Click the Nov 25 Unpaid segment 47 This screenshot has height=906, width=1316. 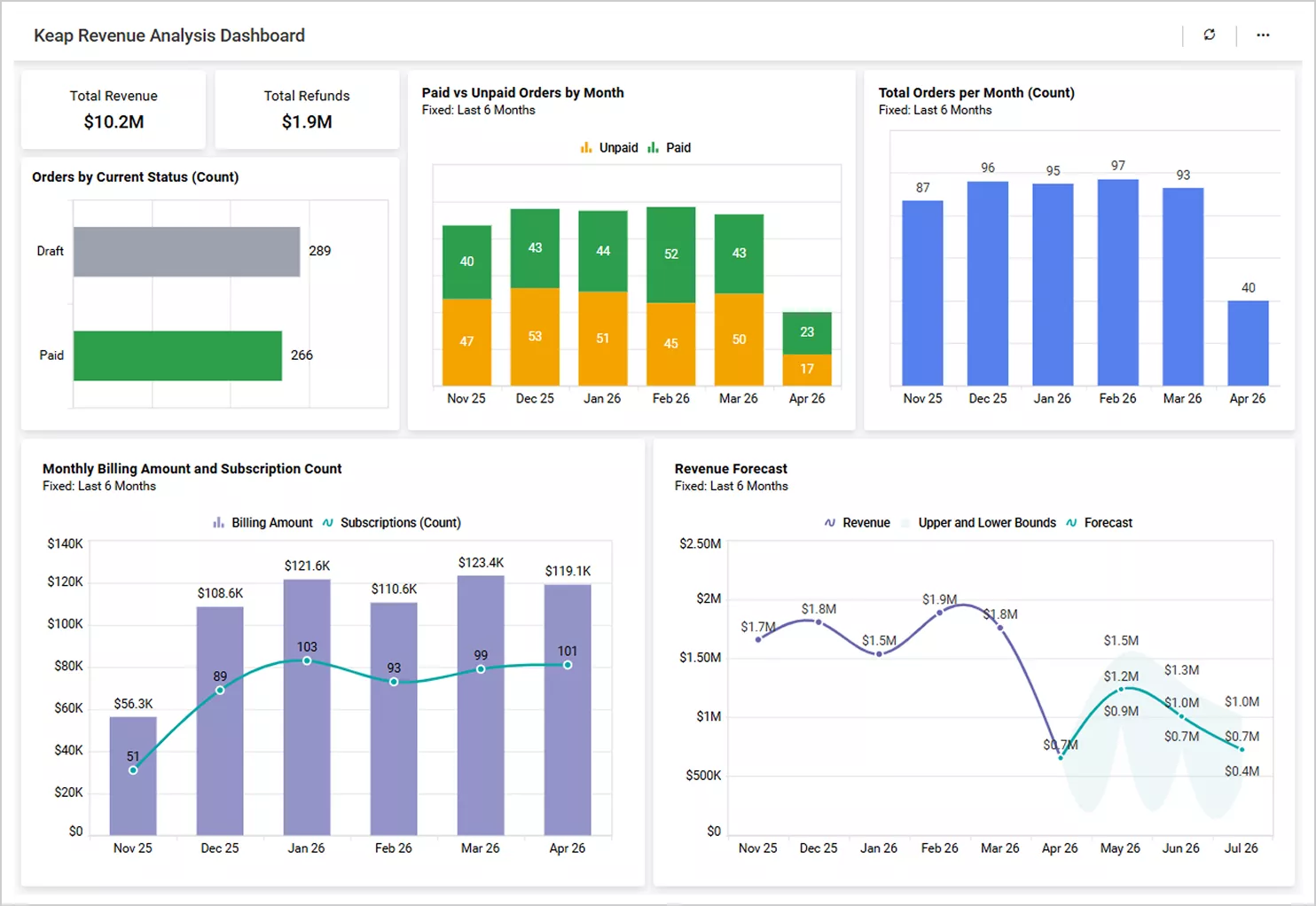[x=466, y=341]
